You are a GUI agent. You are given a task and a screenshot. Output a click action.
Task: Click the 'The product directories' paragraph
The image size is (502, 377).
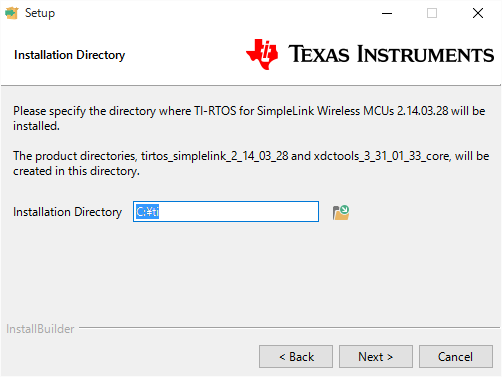pyautogui.click(x=251, y=163)
